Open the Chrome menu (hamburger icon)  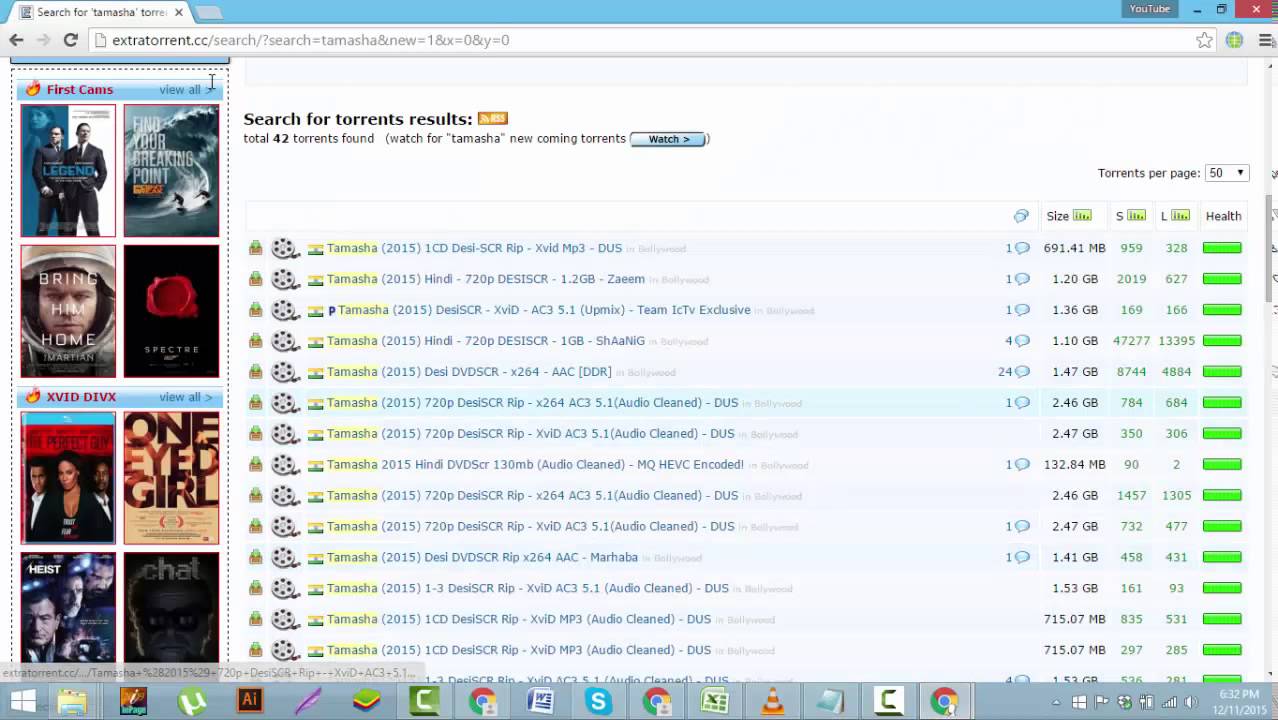pos(1264,40)
